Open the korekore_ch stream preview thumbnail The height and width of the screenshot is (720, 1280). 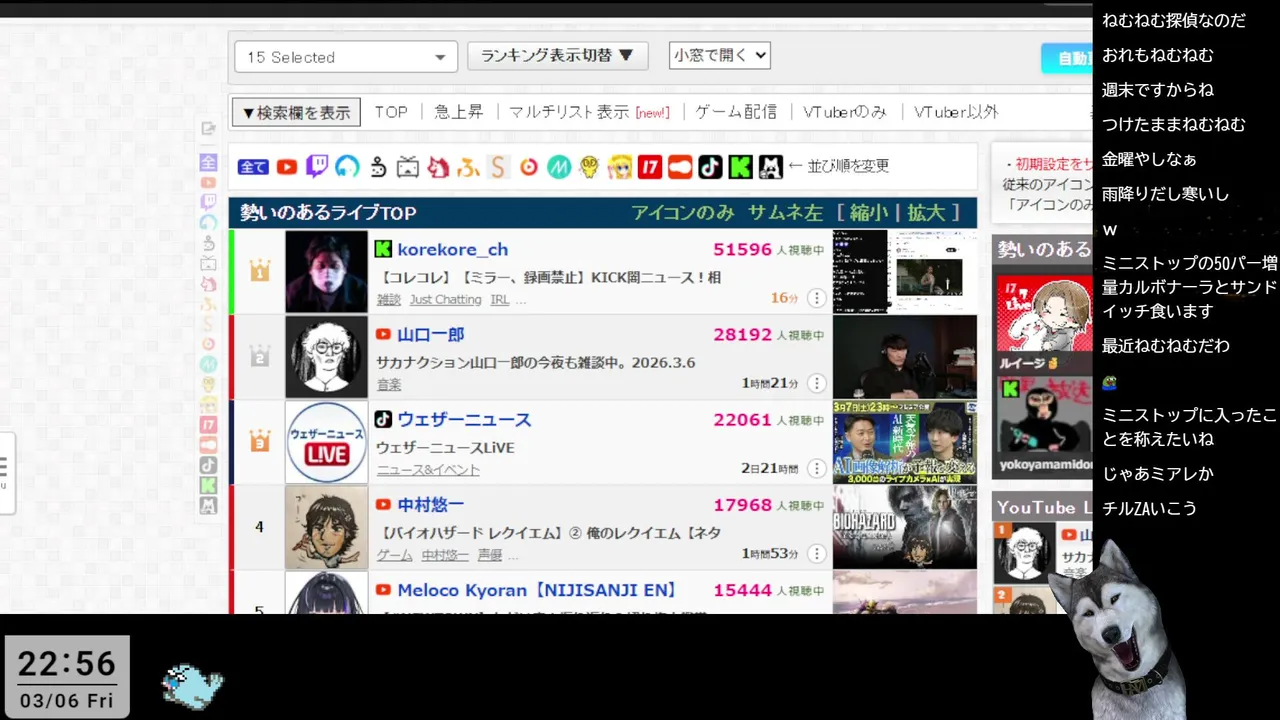point(904,271)
